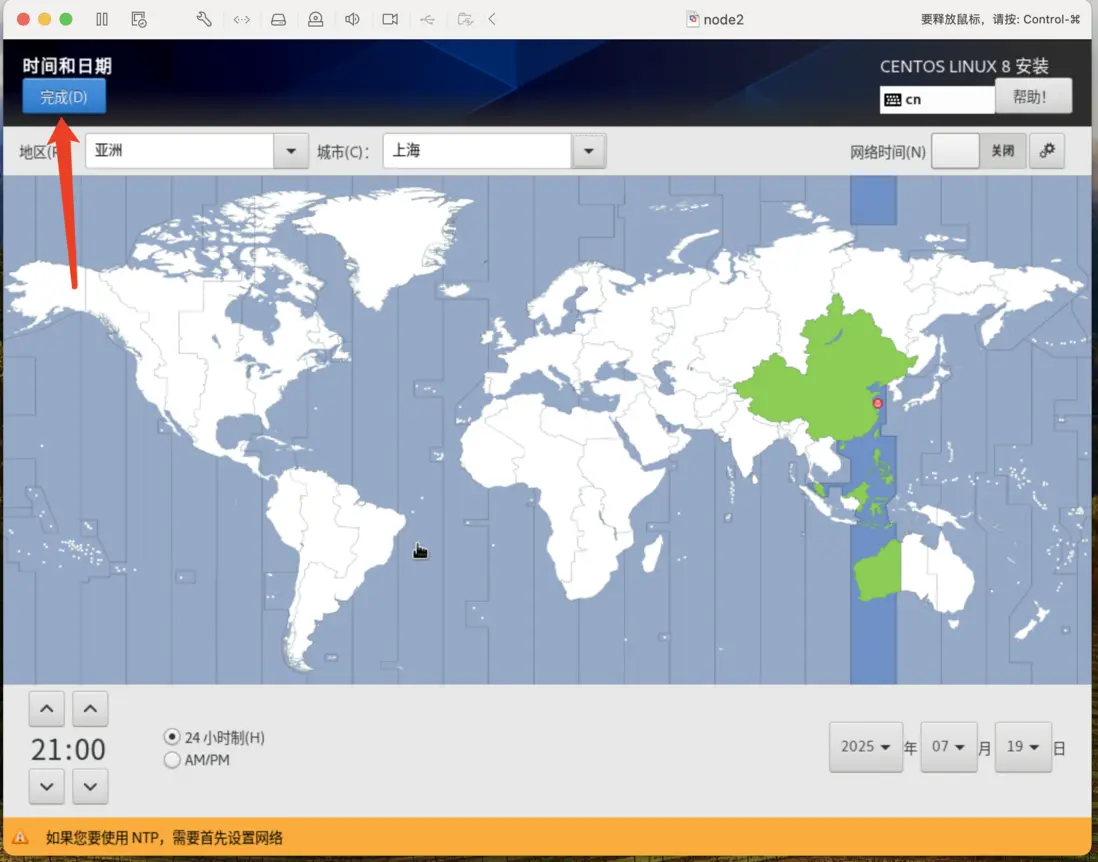Toggle the 网络时间 network time switch
Image resolution: width=1098 pixels, height=862 pixels.
coord(978,151)
